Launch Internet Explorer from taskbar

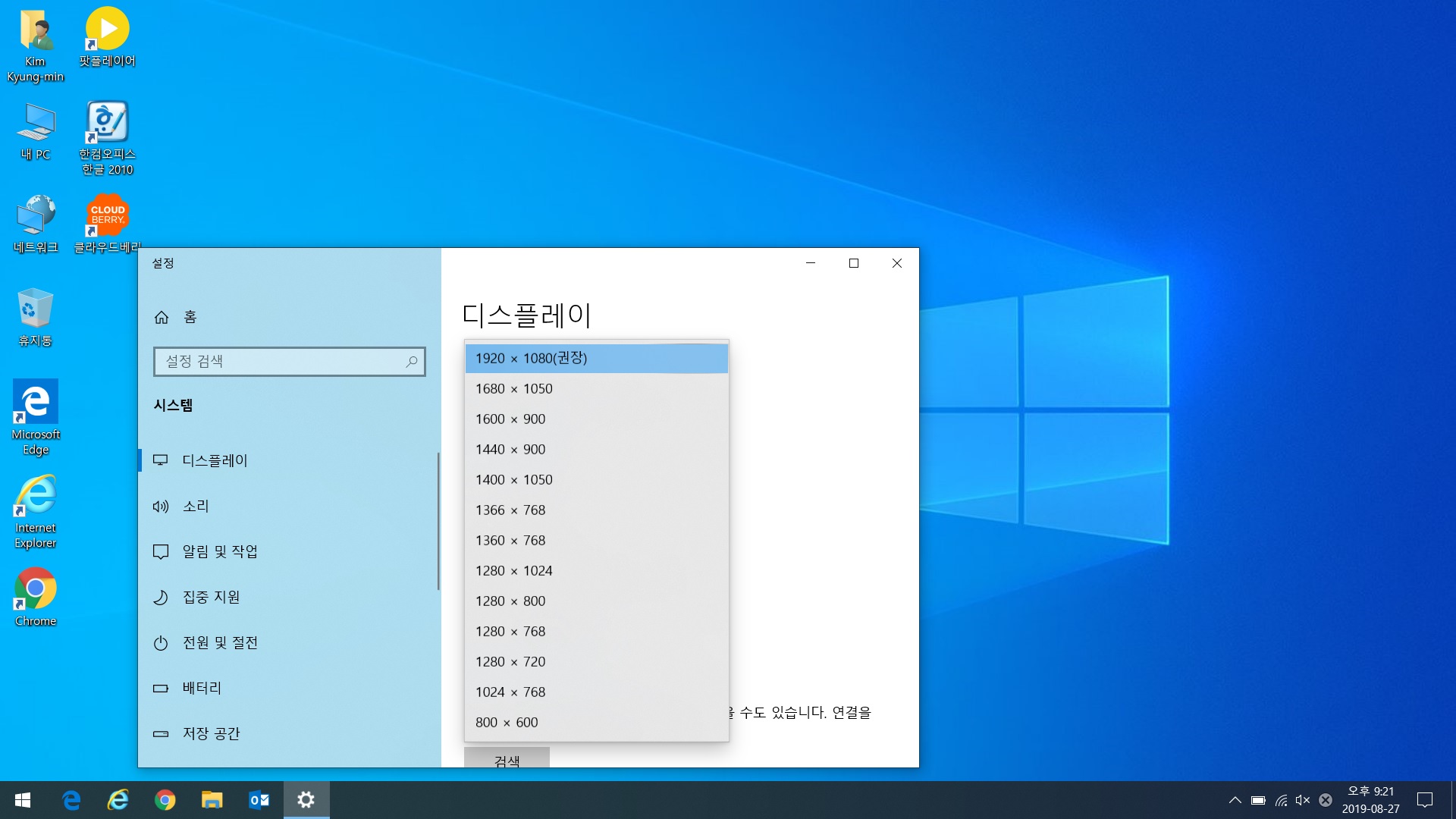click(118, 800)
